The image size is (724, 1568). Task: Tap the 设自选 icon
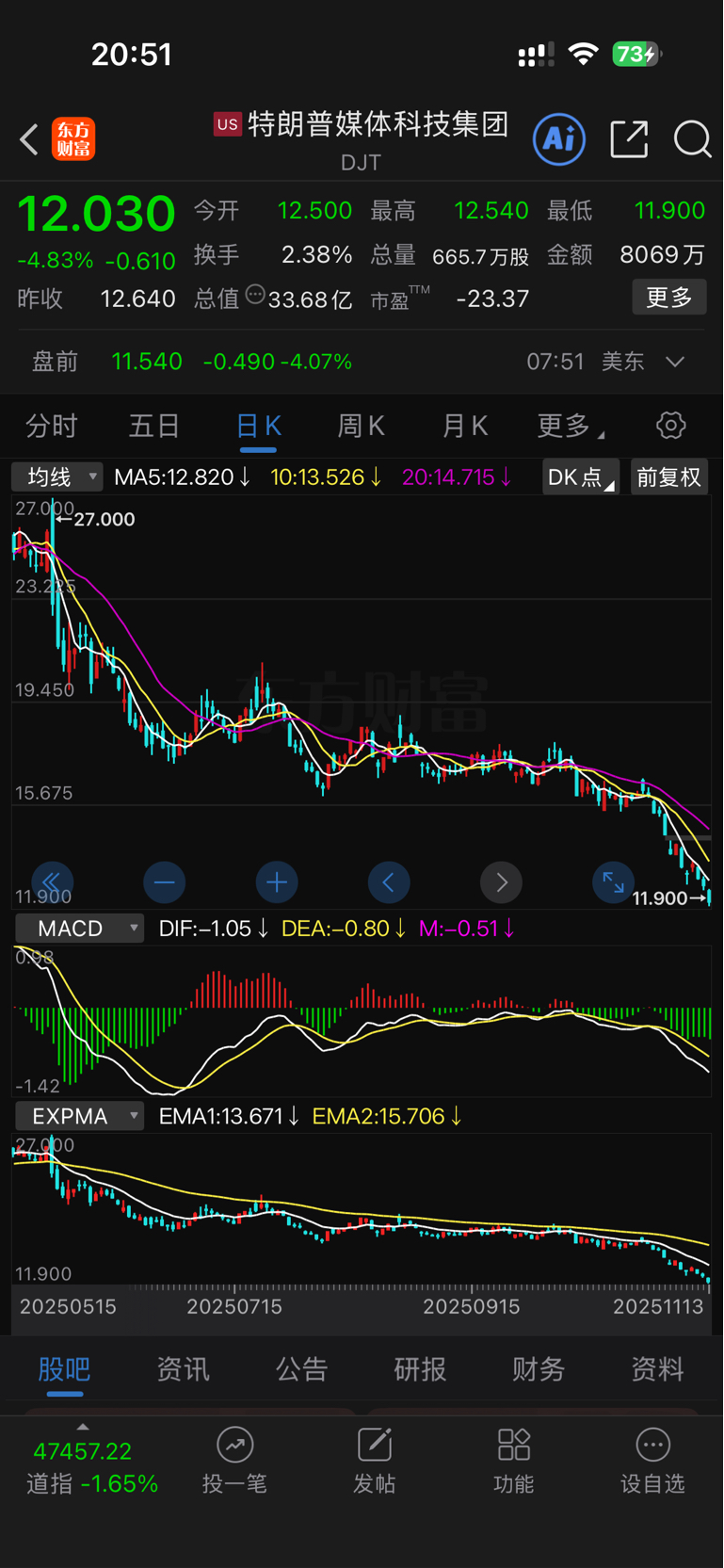tap(652, 1445)
